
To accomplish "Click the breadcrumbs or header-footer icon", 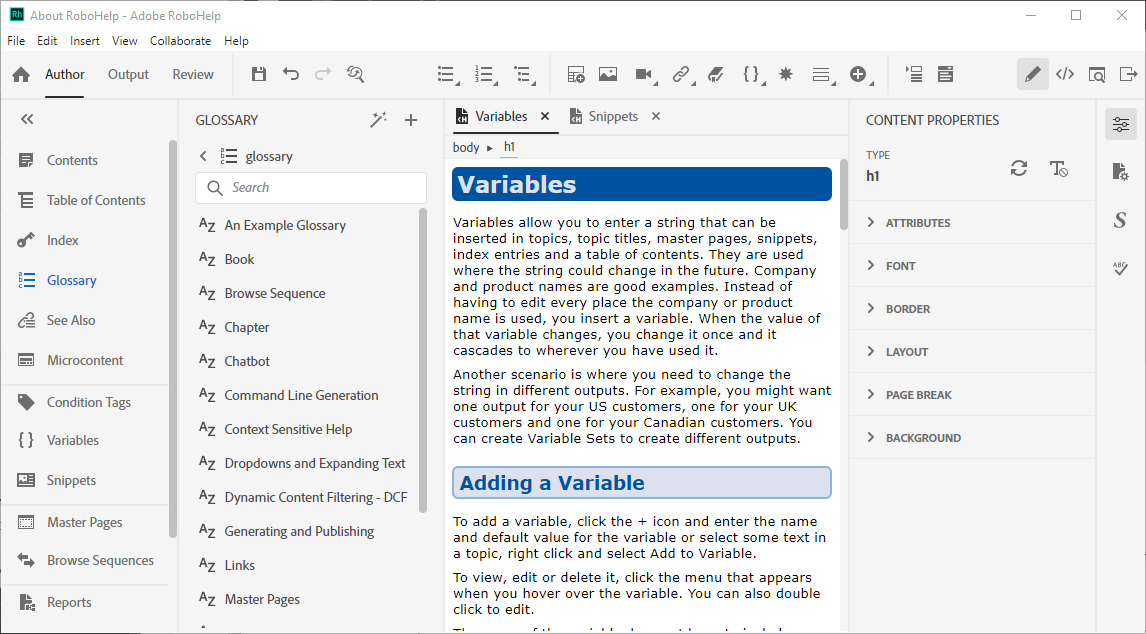I will [x=946, y=74].
